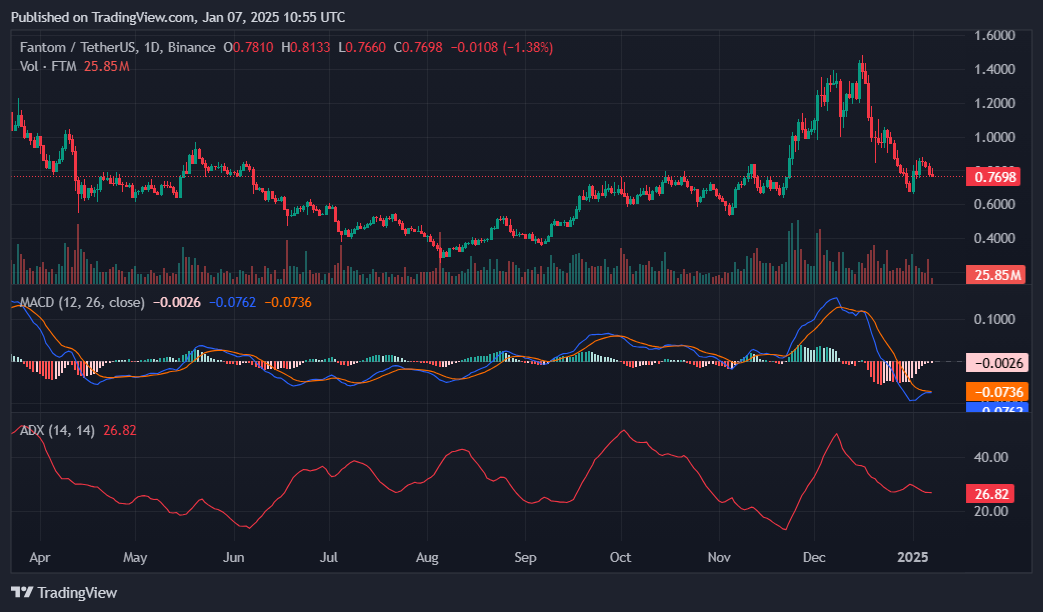Click the orange −0.0736 signal axis tag
1043x612 pixels.
coord(997,392)
